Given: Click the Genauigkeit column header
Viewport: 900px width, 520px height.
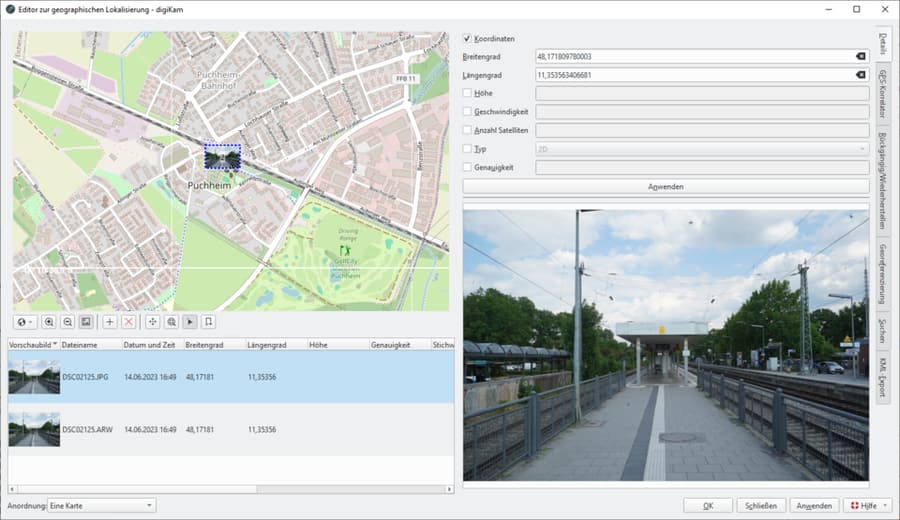Looking at the screenshot, I should tap(400, 345).
